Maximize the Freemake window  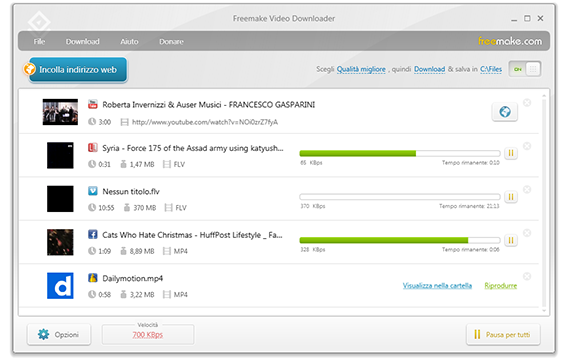pos(527,18)
